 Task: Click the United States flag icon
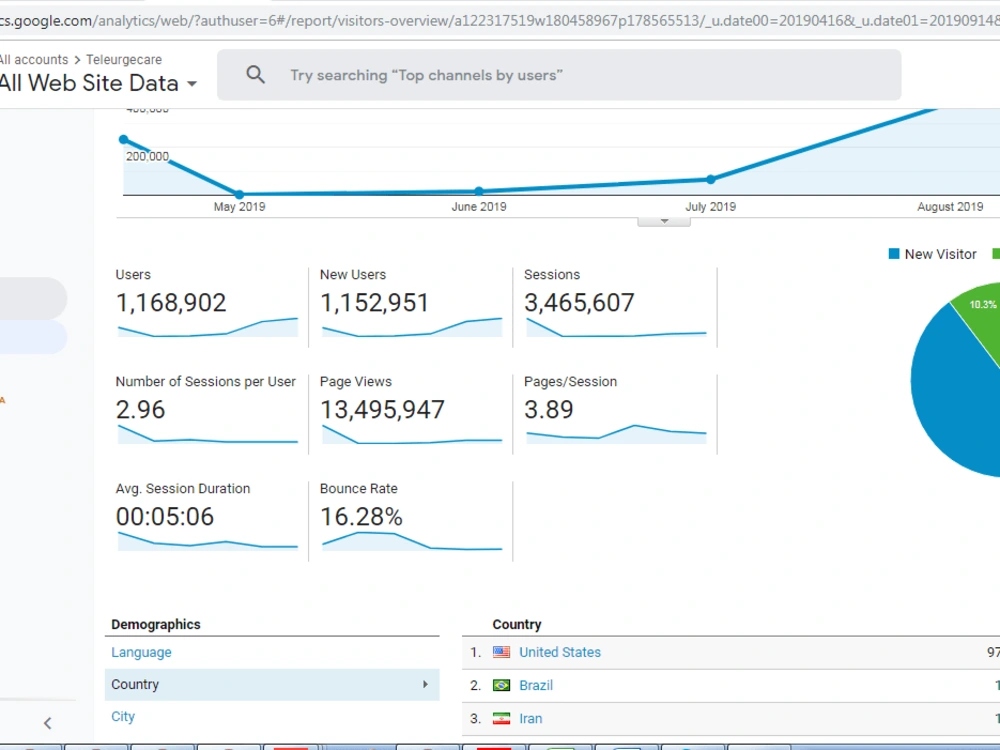(501, 652)
